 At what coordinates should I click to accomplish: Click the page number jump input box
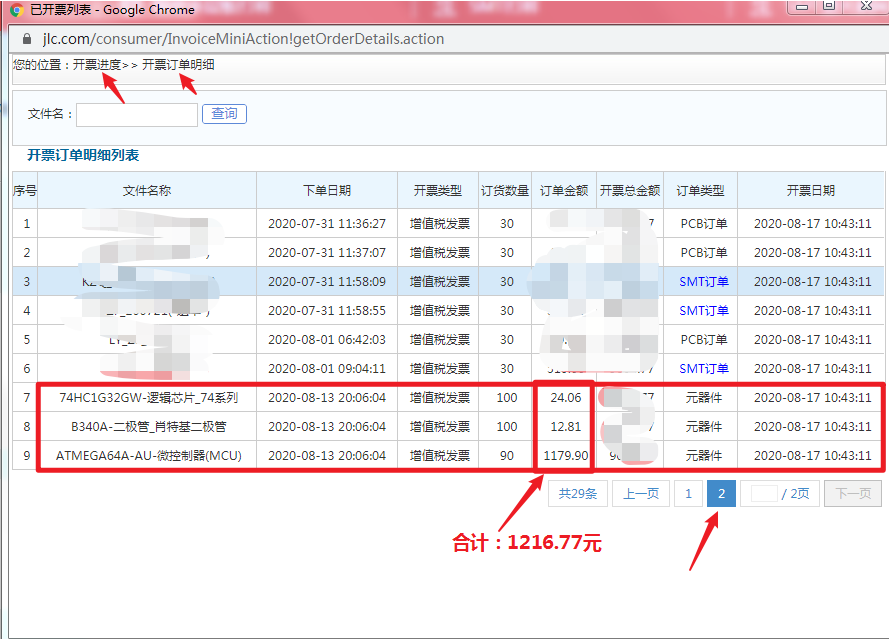[764, 493]
